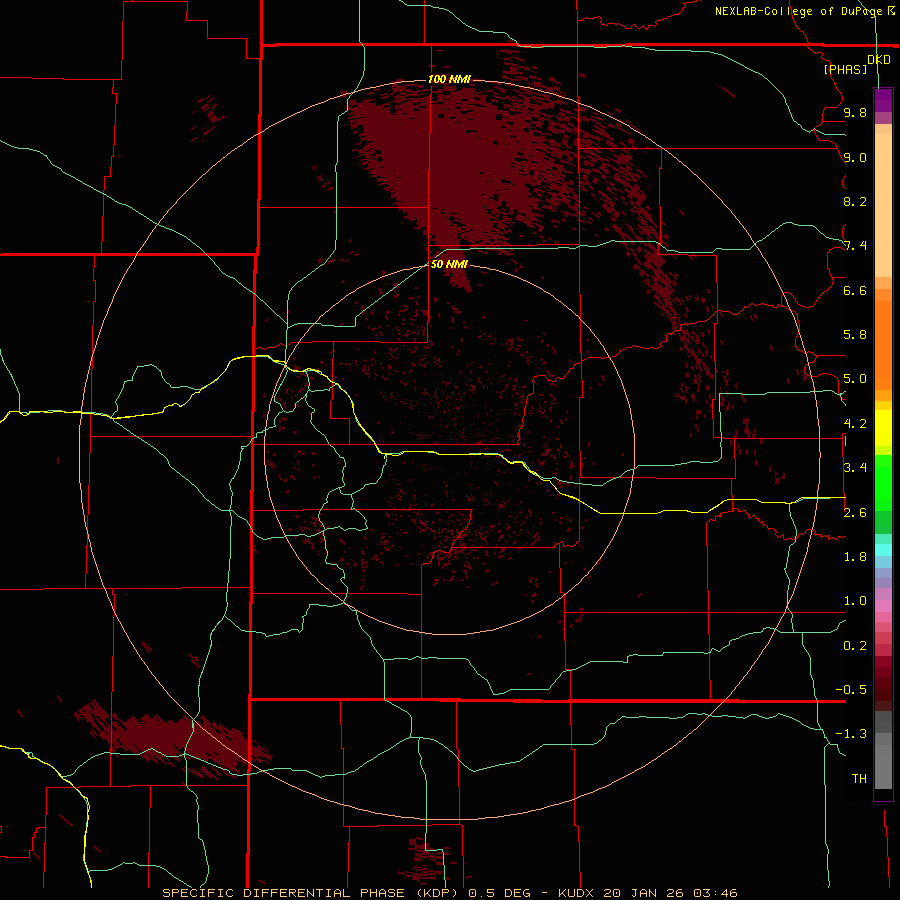Click the 5.0 color scale value

point(855,379)
